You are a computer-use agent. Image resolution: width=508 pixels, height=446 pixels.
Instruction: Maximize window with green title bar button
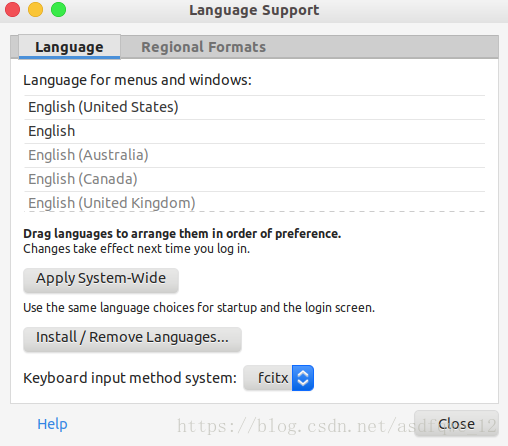coord(58,9)
